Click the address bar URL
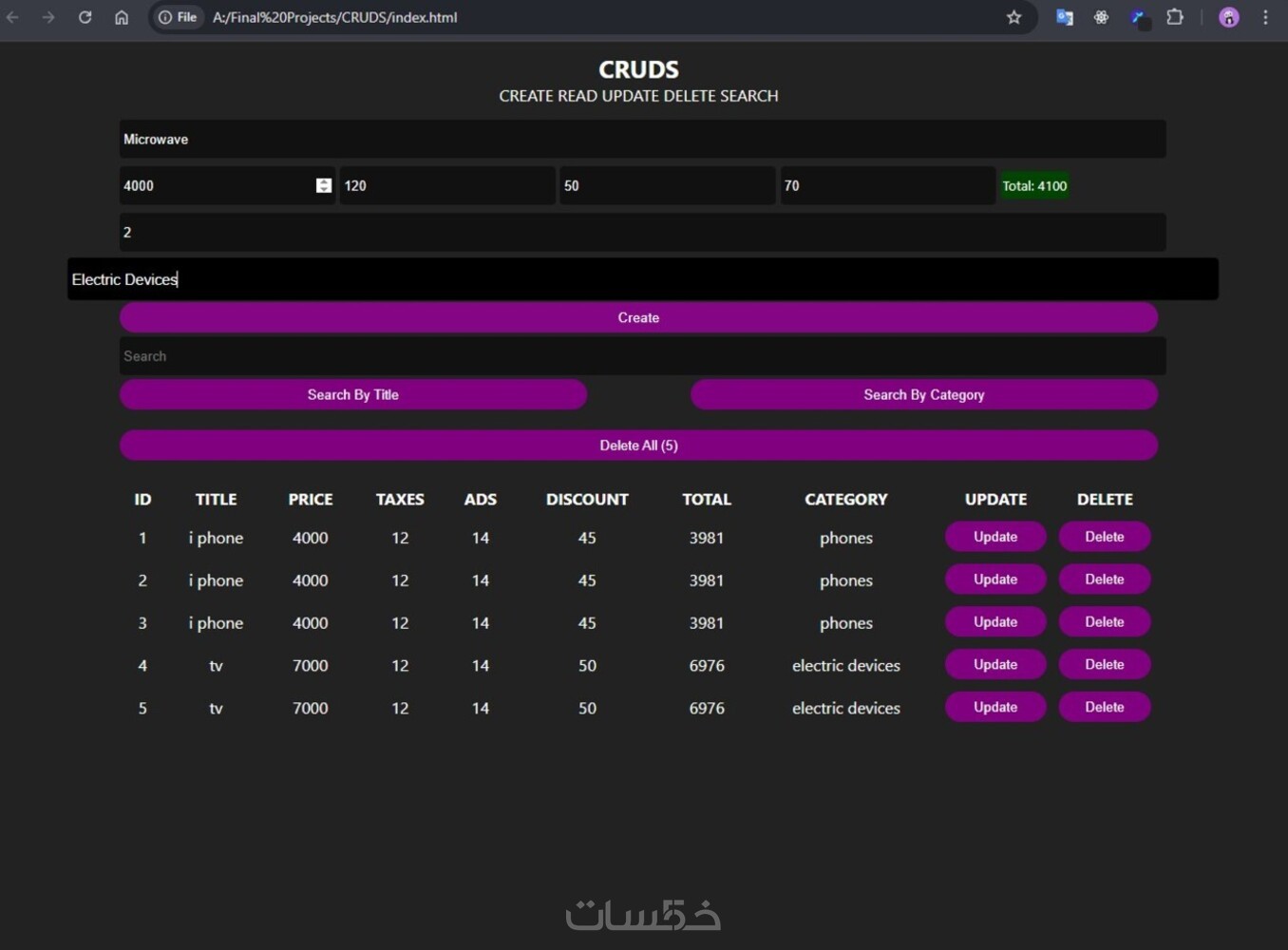Viewport: 1288px width, 950px height. (x=334, y=17)
